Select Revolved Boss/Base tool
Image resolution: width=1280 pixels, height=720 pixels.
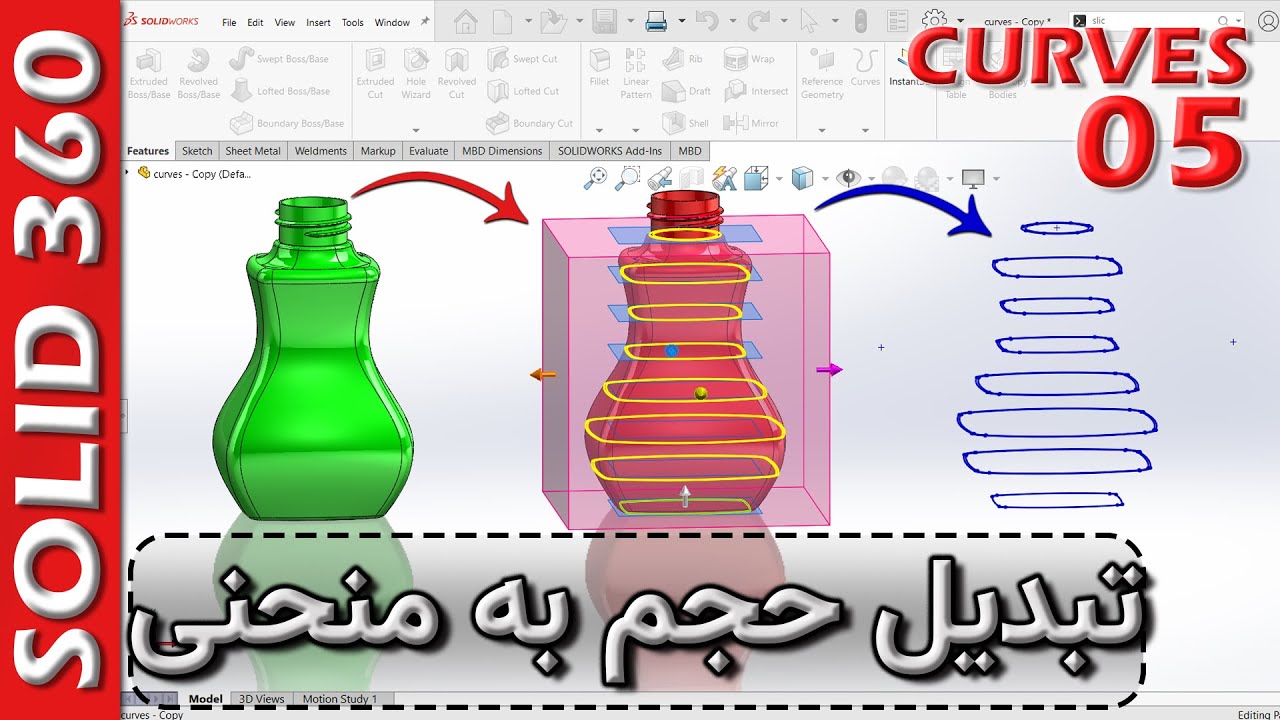tap(198, 74)
